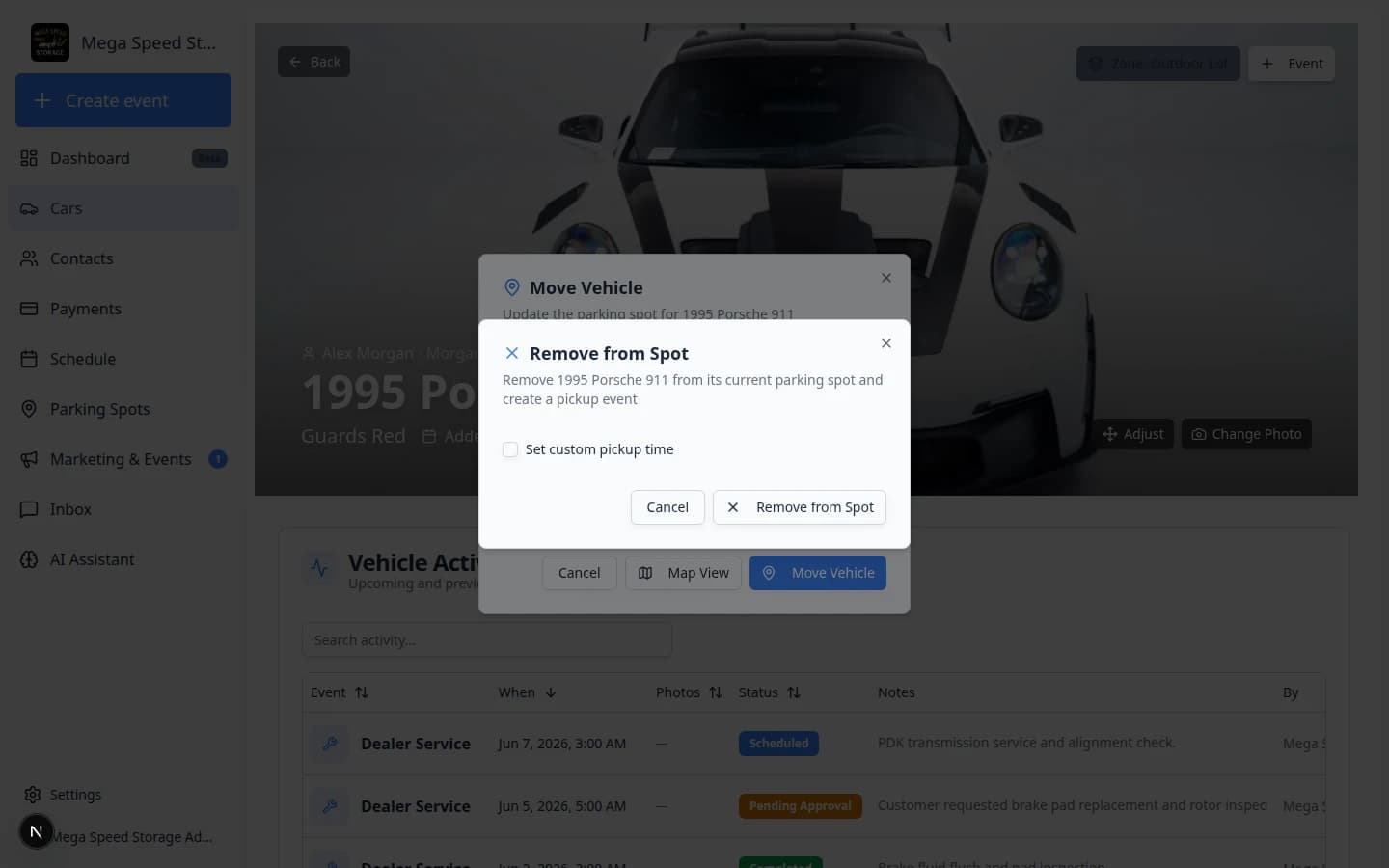Select the Jun 5, 2026, 5:00 AM cell
The width and height of the screenshot is (1389, 868).
coord(561,806)
